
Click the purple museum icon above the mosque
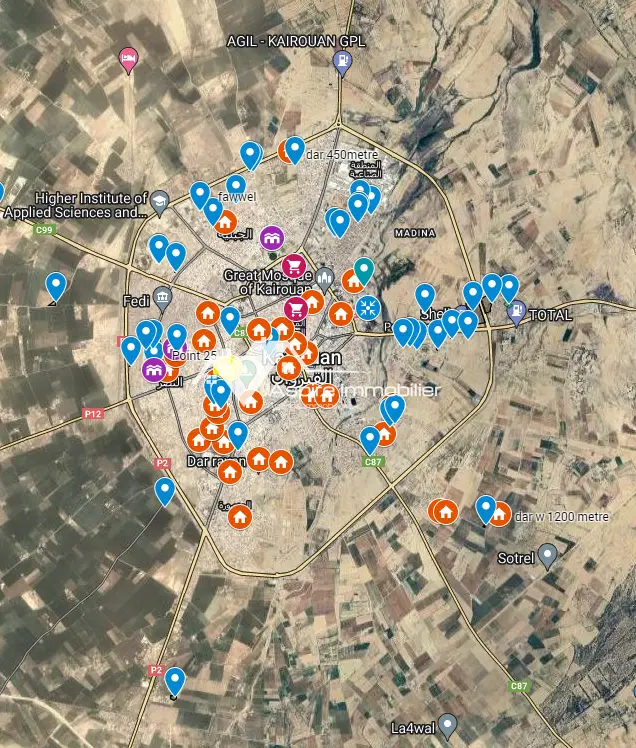tap(272, 238)
